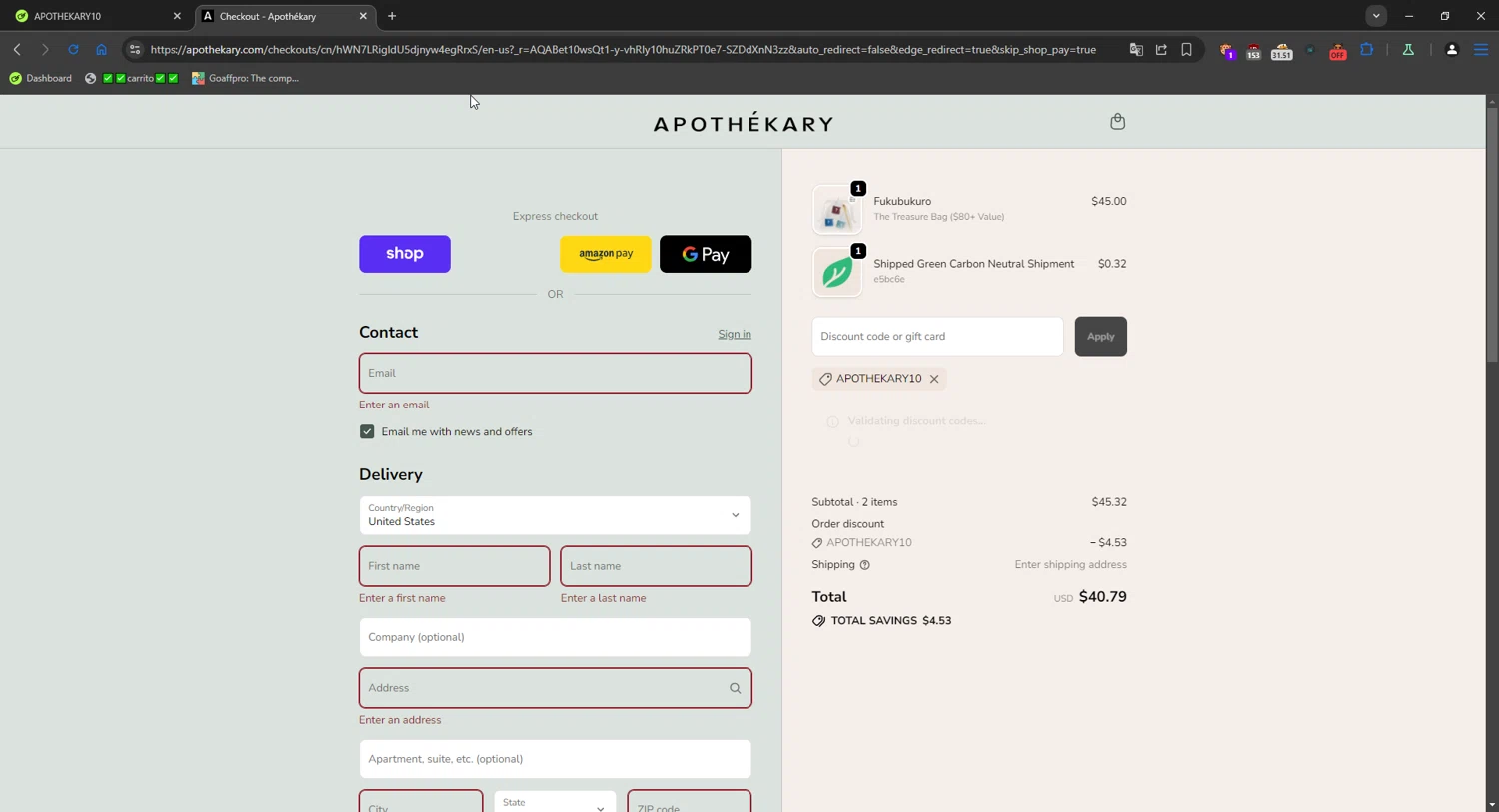Click the Fukubukuro product thumbnail
Viewport: 1499px width, 812px height.
point(837,210)
